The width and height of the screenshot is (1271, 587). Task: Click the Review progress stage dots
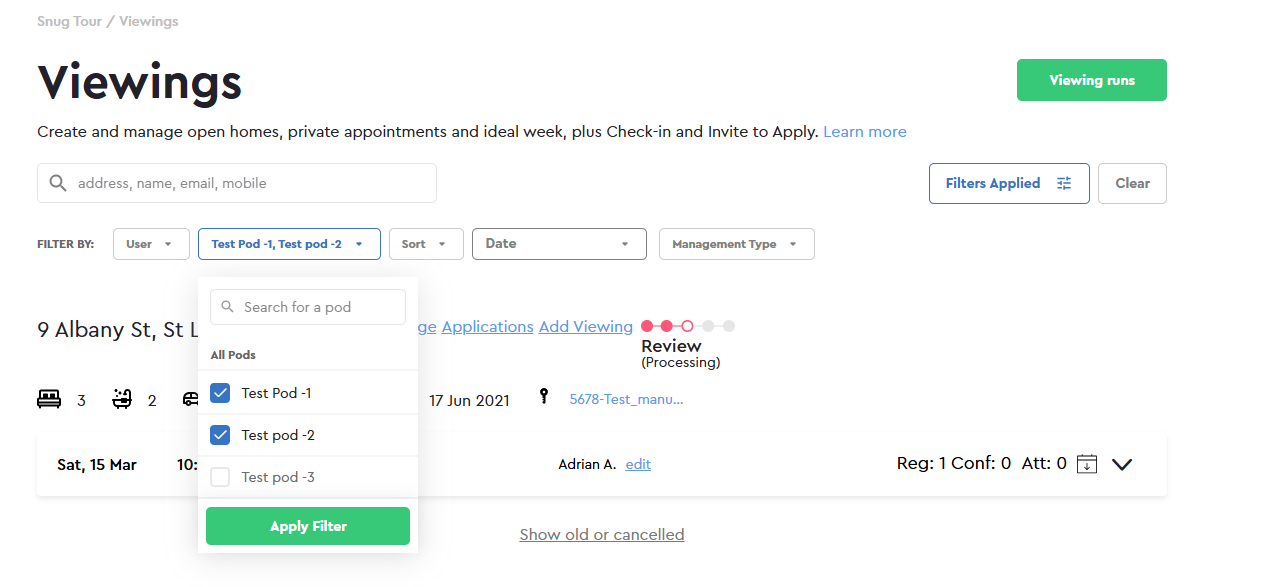688,326
